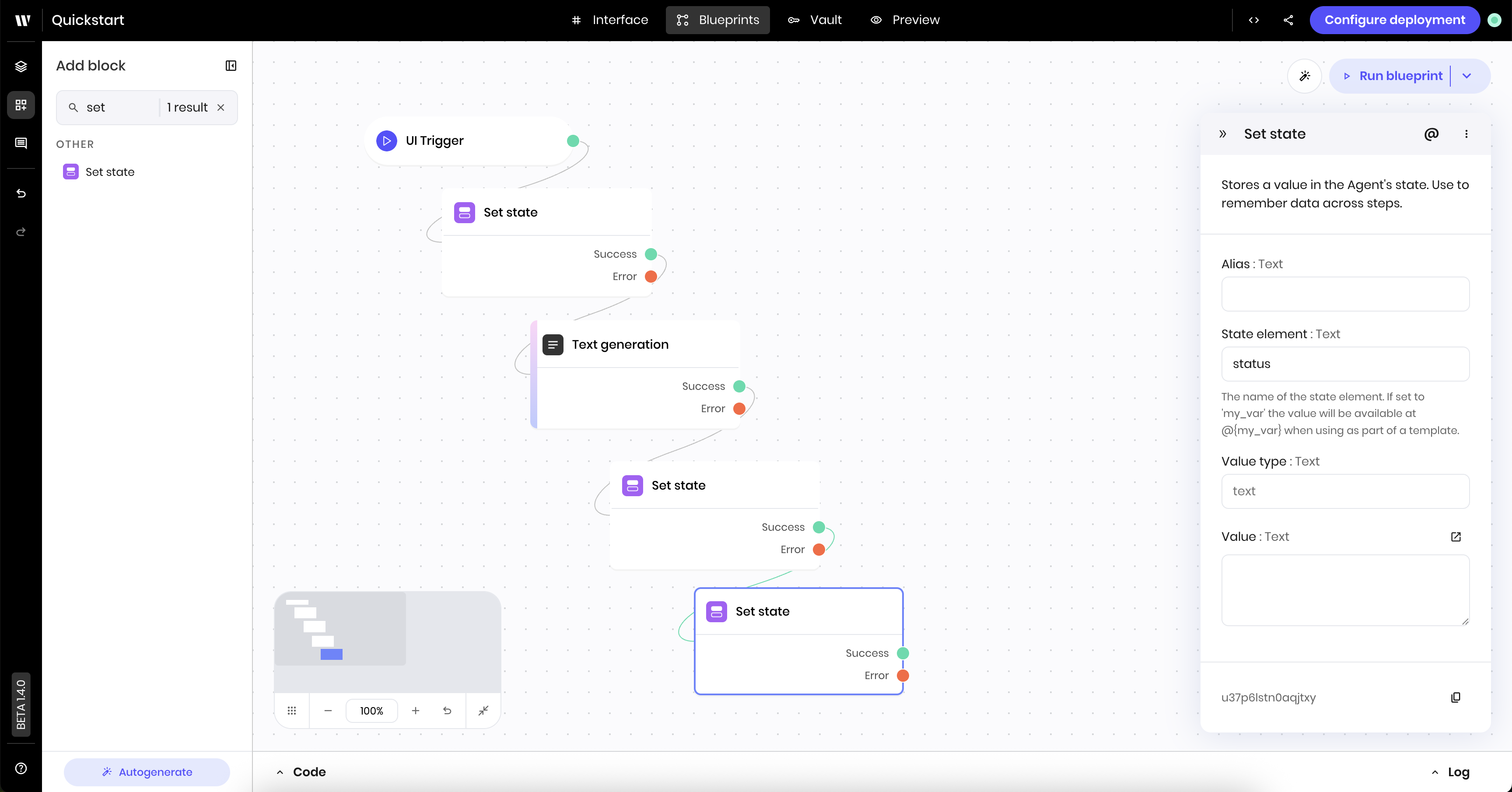The height and width of the screenshot is (792, 1512).
Task: Click the Add block sidebar icon
Action: tap(21, 105)
